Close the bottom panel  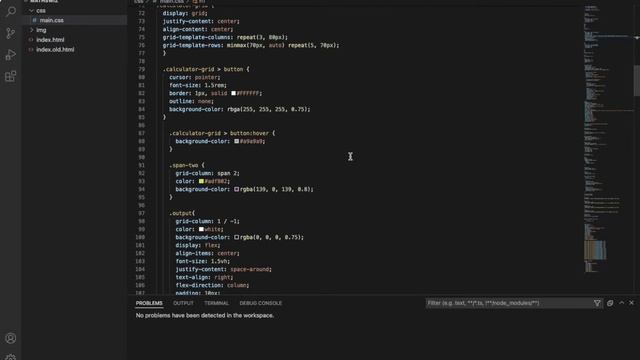[631, 303]
